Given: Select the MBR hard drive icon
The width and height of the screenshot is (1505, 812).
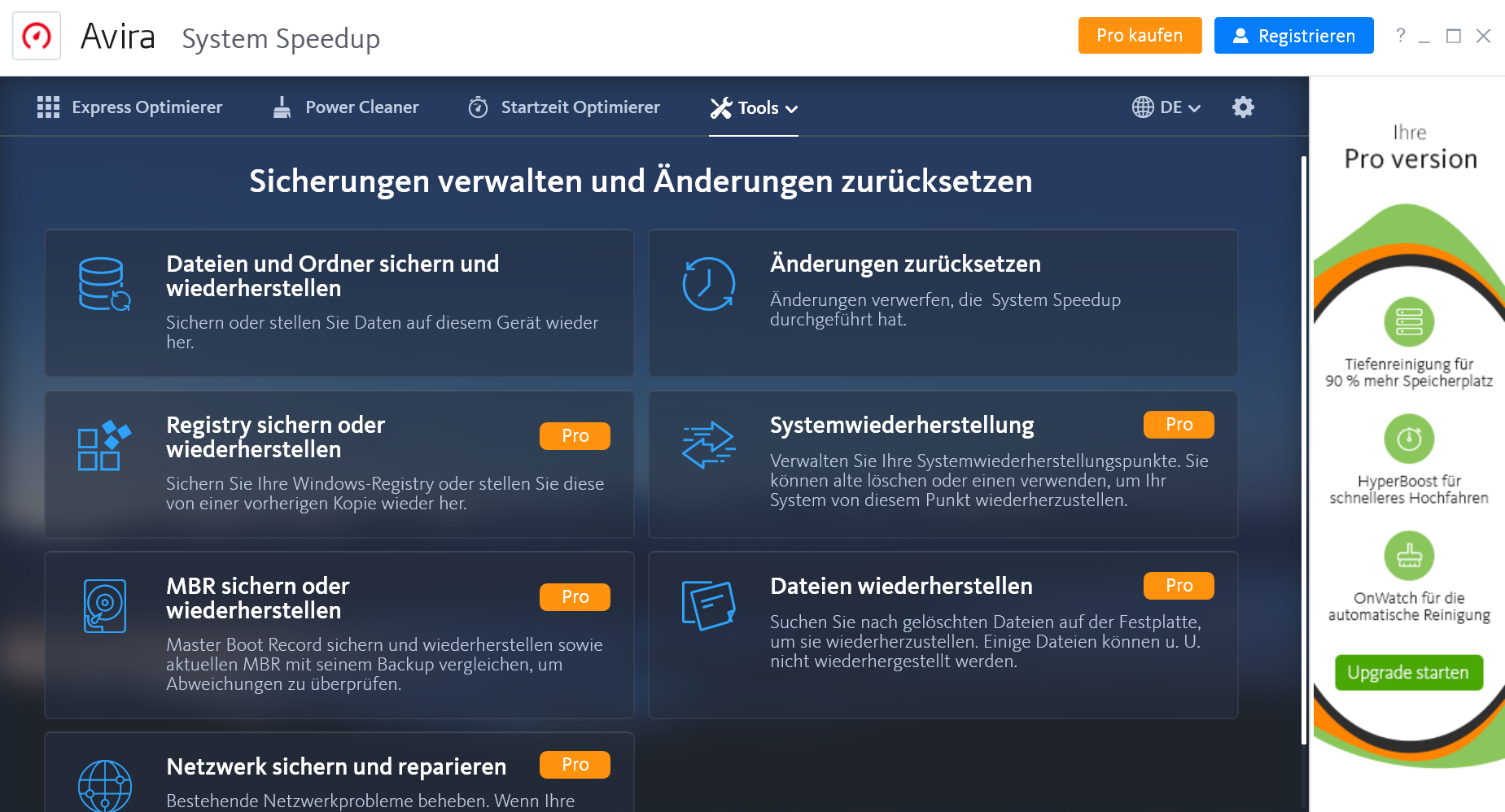Looking at the screenshot, I should coord(103,605).
